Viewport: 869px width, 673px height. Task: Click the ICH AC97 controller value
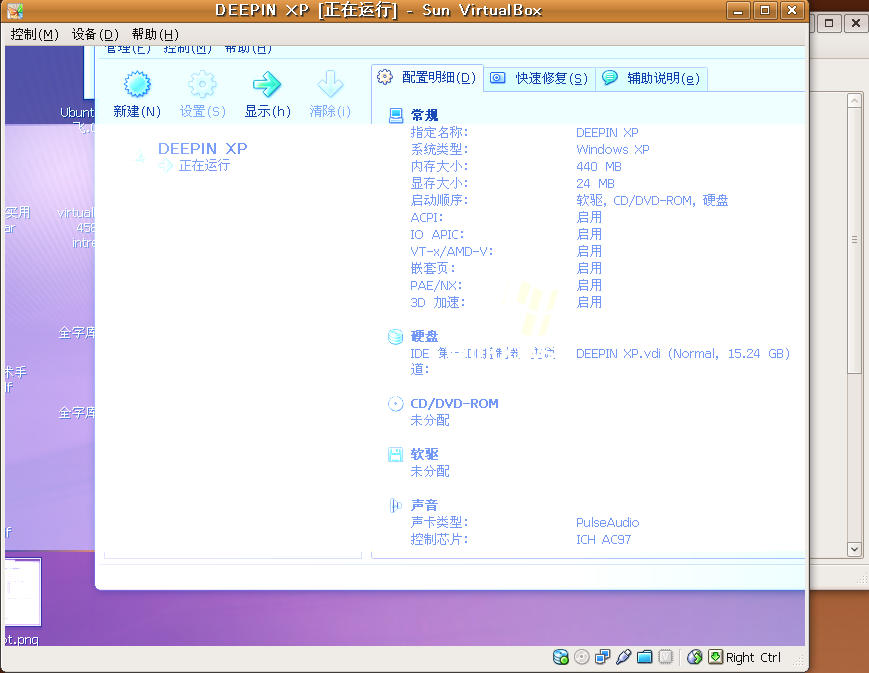(x=604, y=539)
